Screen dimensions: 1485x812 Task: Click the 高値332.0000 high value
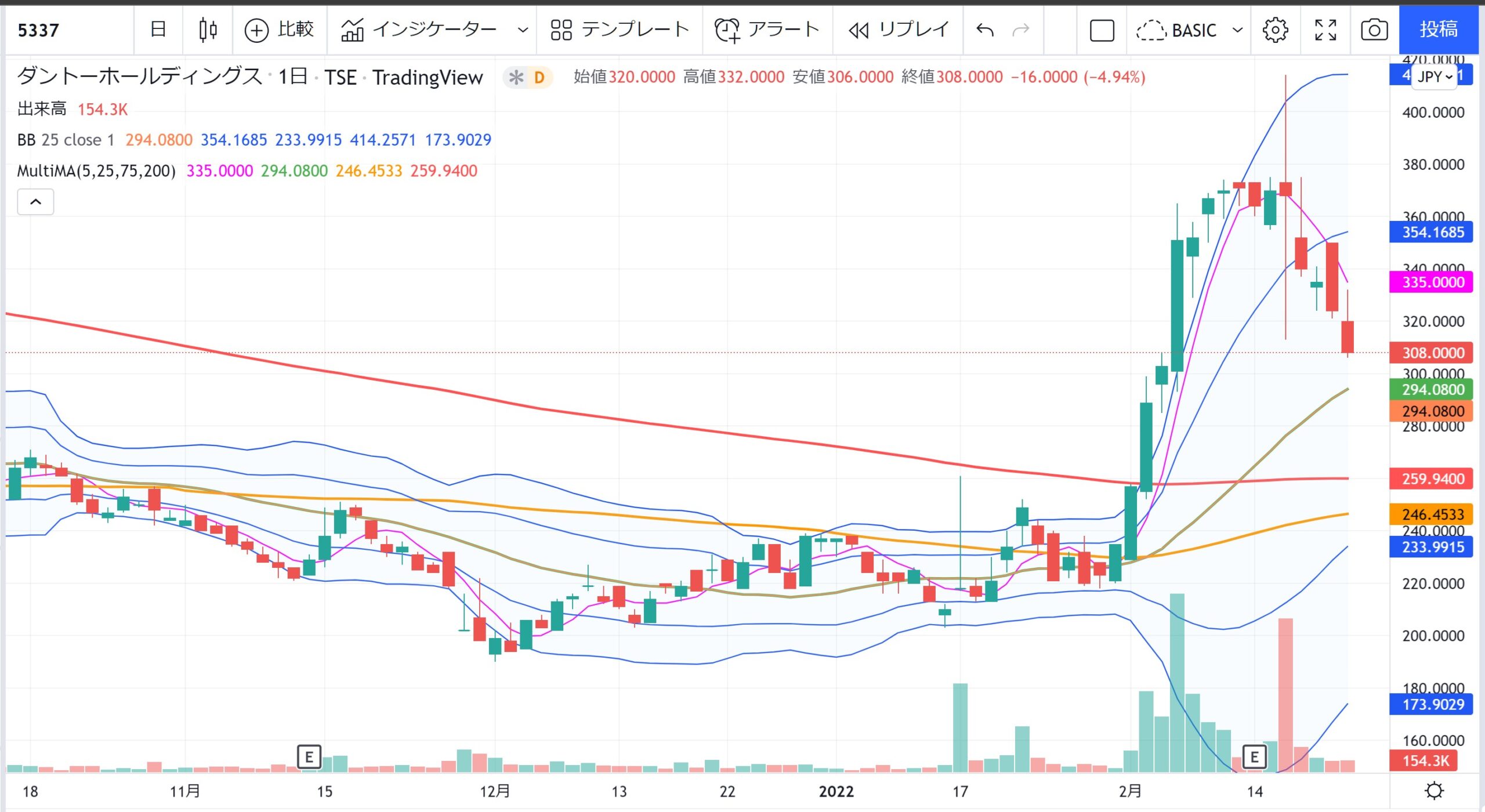734,77
